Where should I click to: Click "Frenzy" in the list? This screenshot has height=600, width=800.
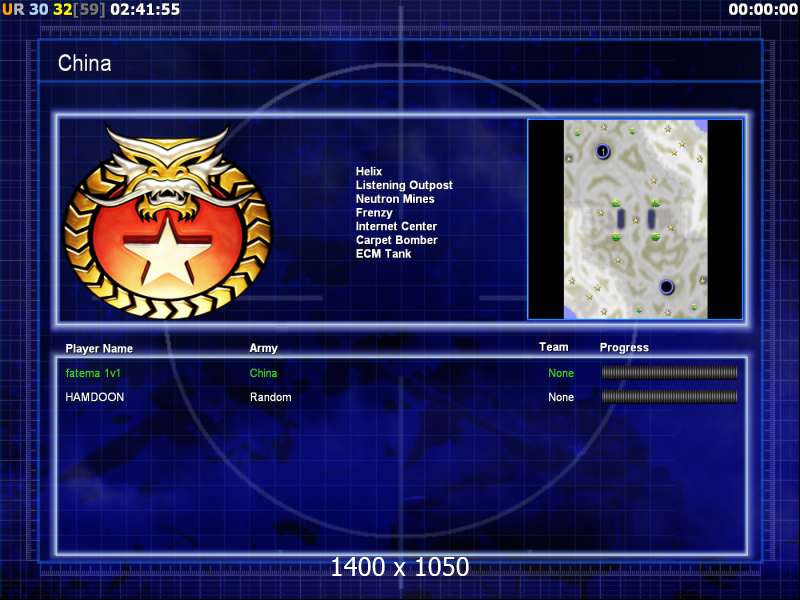(x=374, y=213)
